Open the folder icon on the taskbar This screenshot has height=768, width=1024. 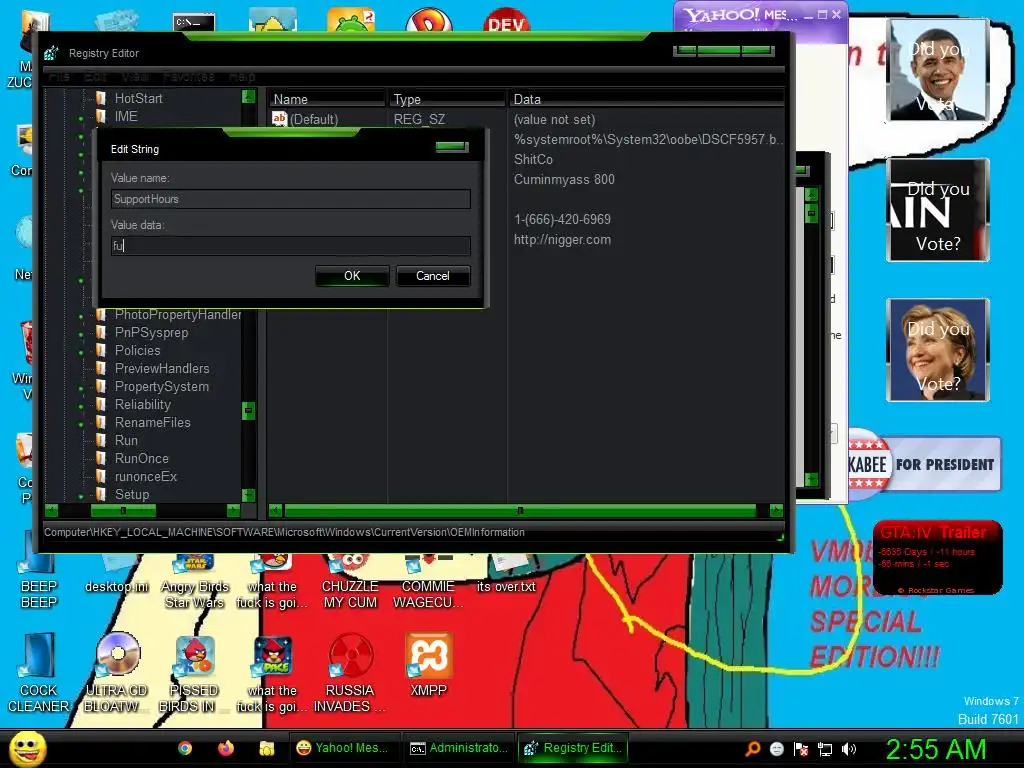tap(266, 748)
